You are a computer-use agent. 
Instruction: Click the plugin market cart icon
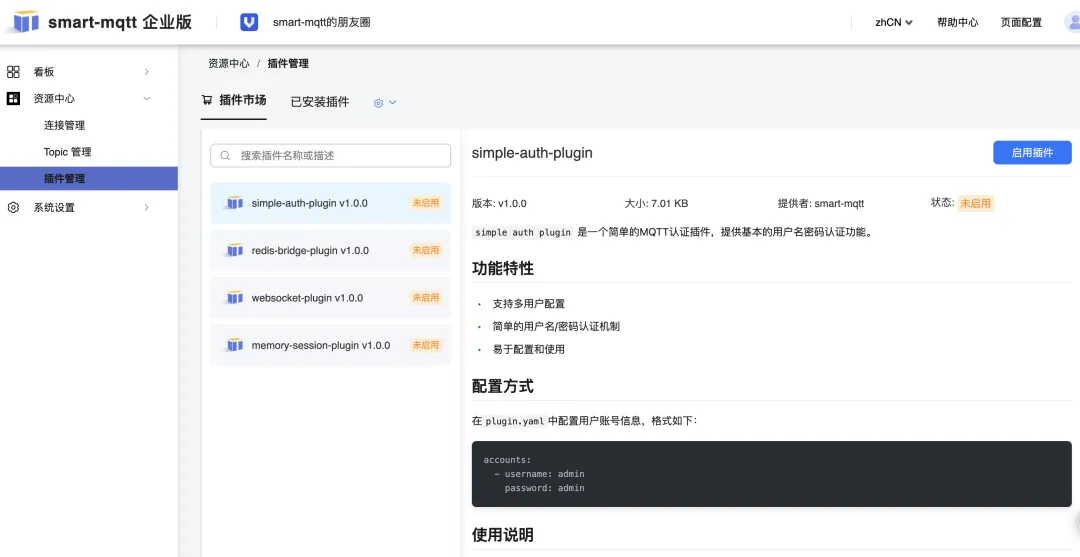tap(207, 100)
